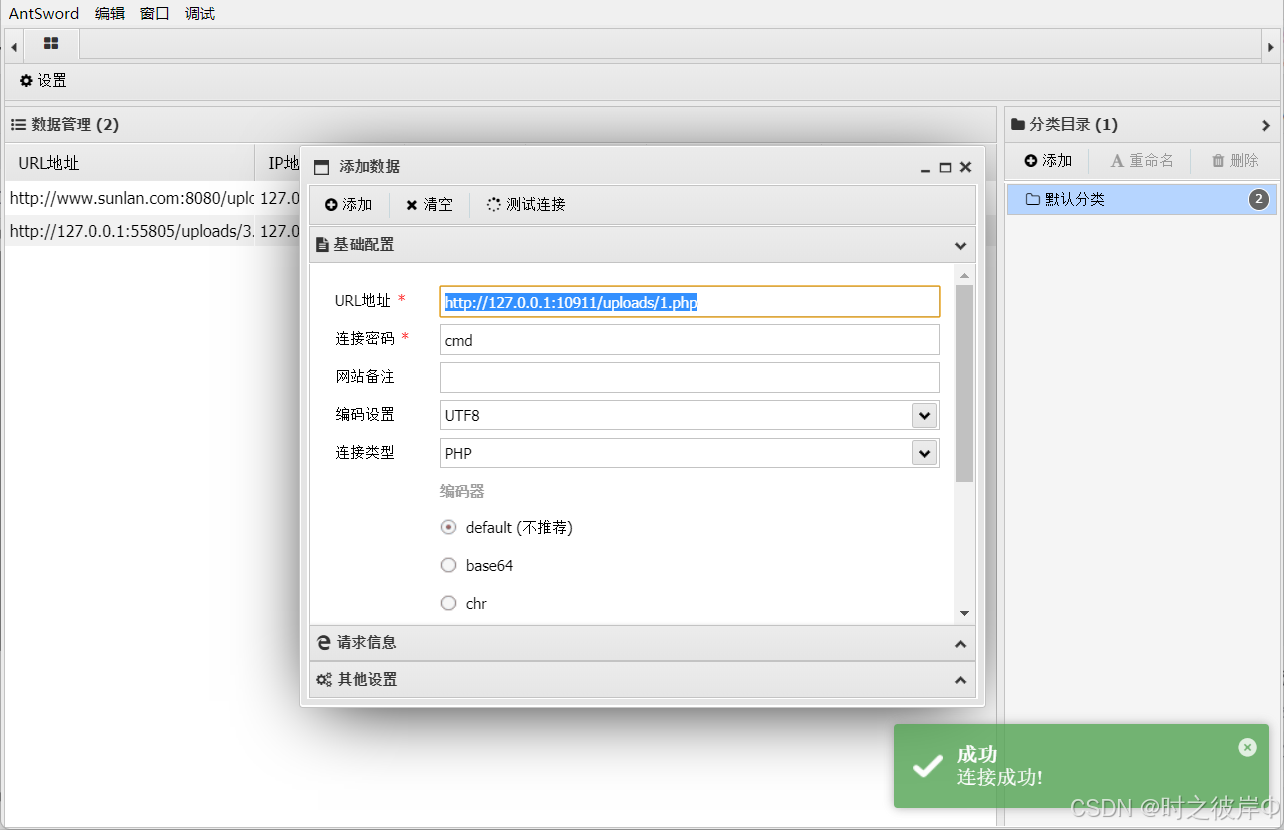Select the default (不推荐) encoder radio
Viewport: 1284px width, 830px height.
[x=449, y=527]
